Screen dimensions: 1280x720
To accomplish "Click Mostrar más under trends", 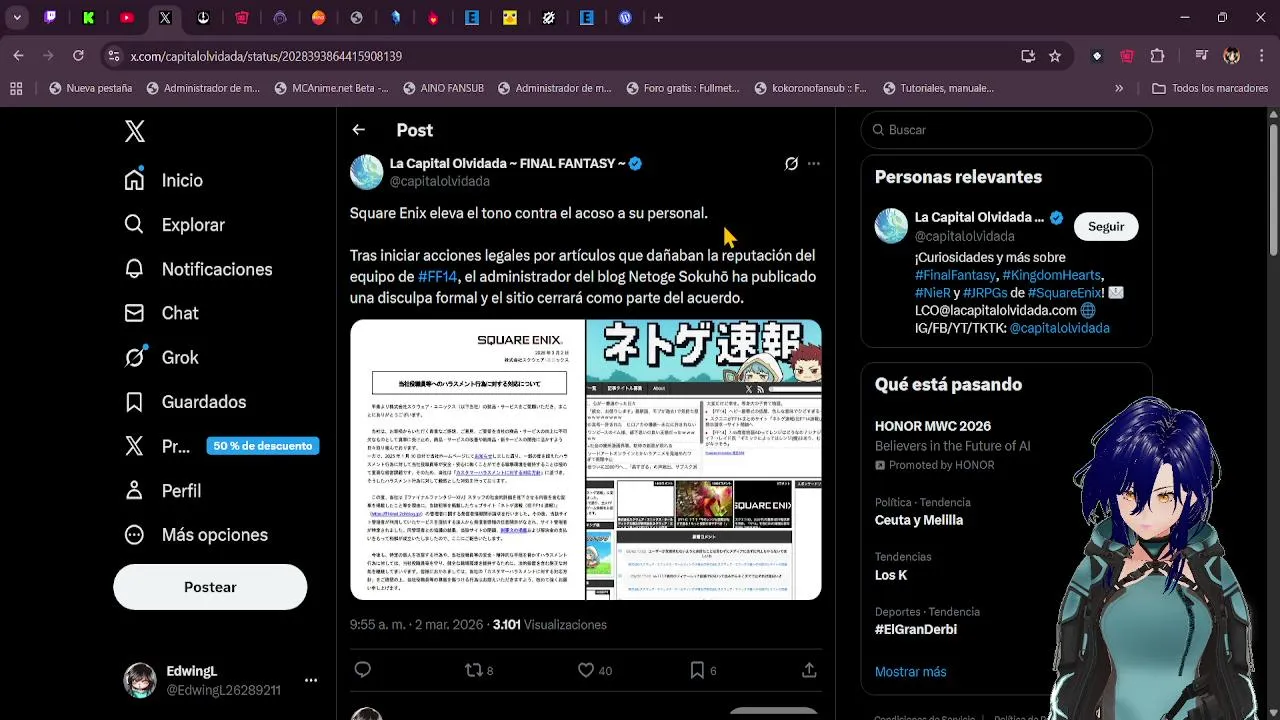I will 910,672.
